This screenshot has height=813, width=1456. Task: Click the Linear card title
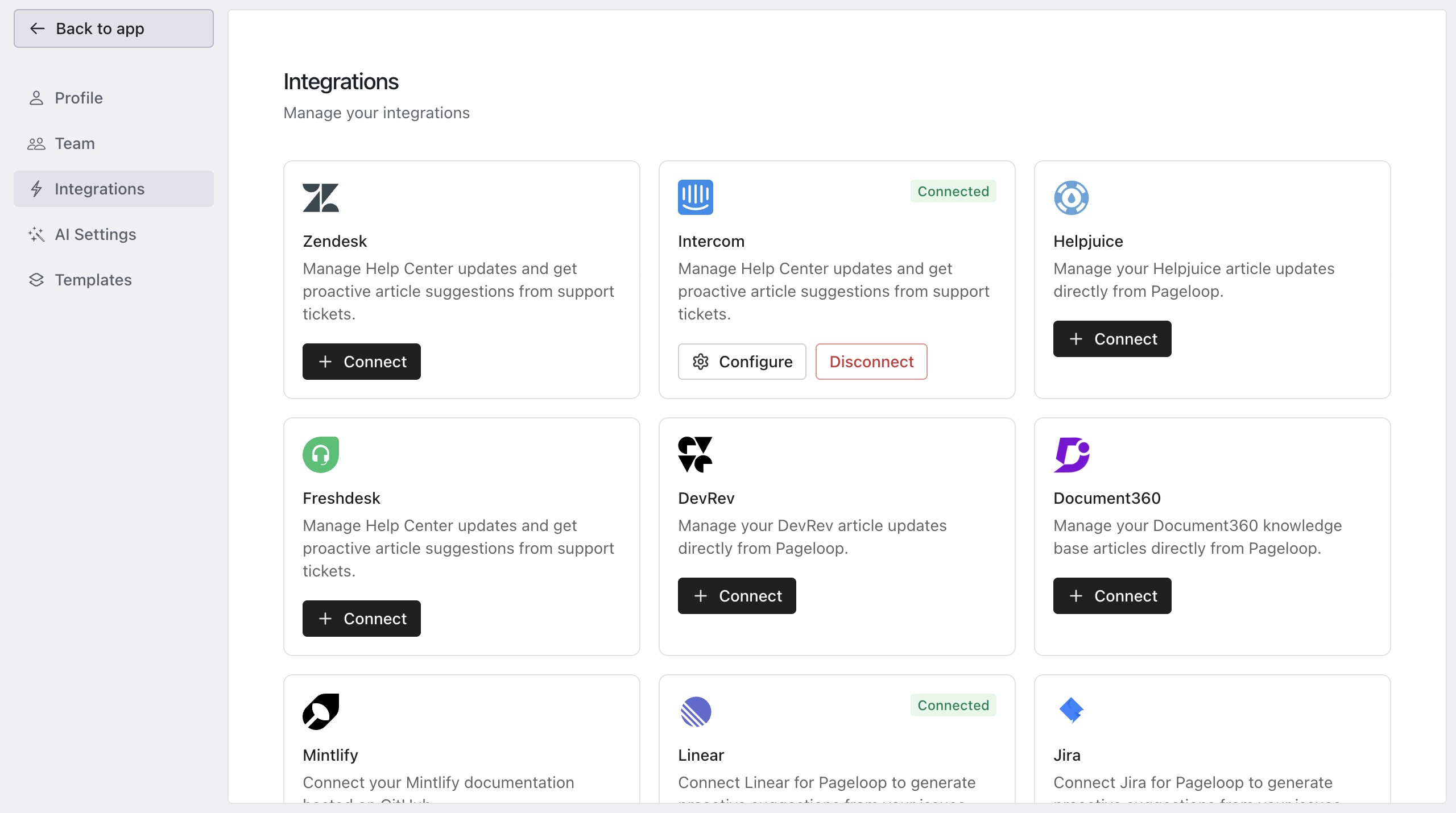(701, 755)
